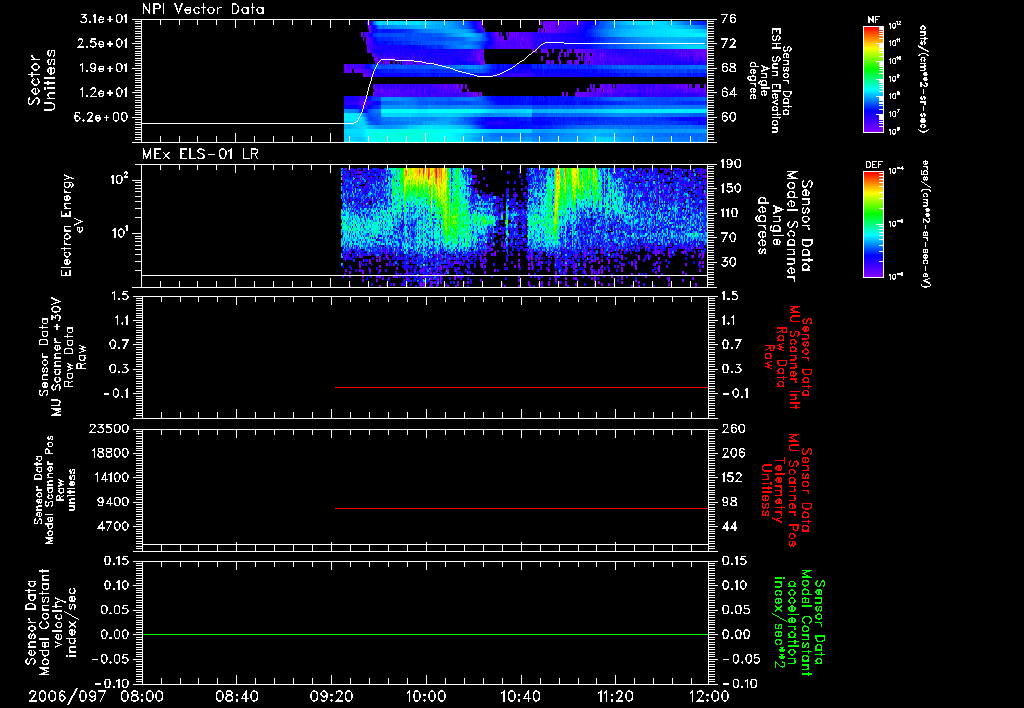Click the 76 degree elevation axis value

tap(729, 19)
